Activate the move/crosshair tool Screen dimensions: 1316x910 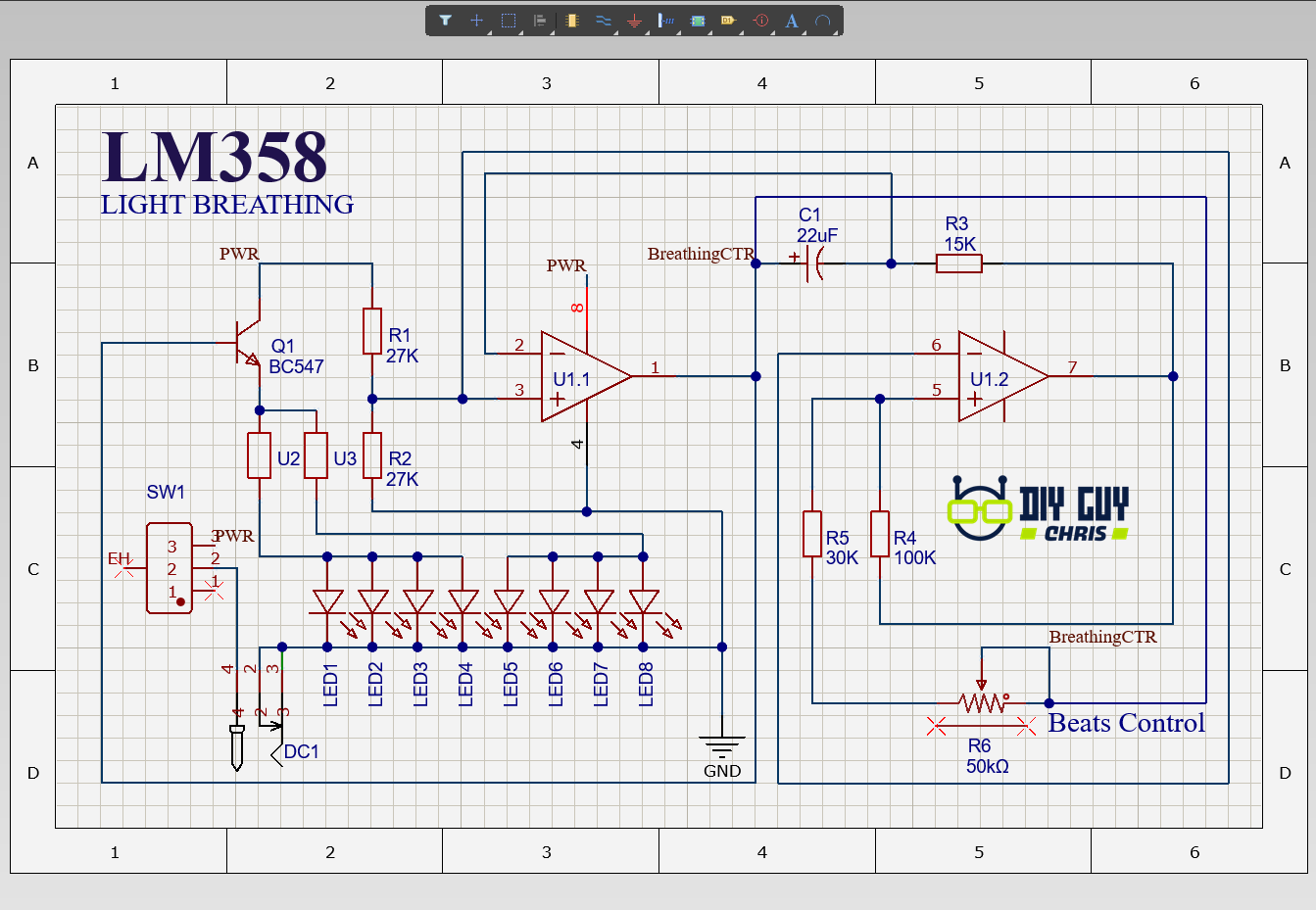coord(476,20)
